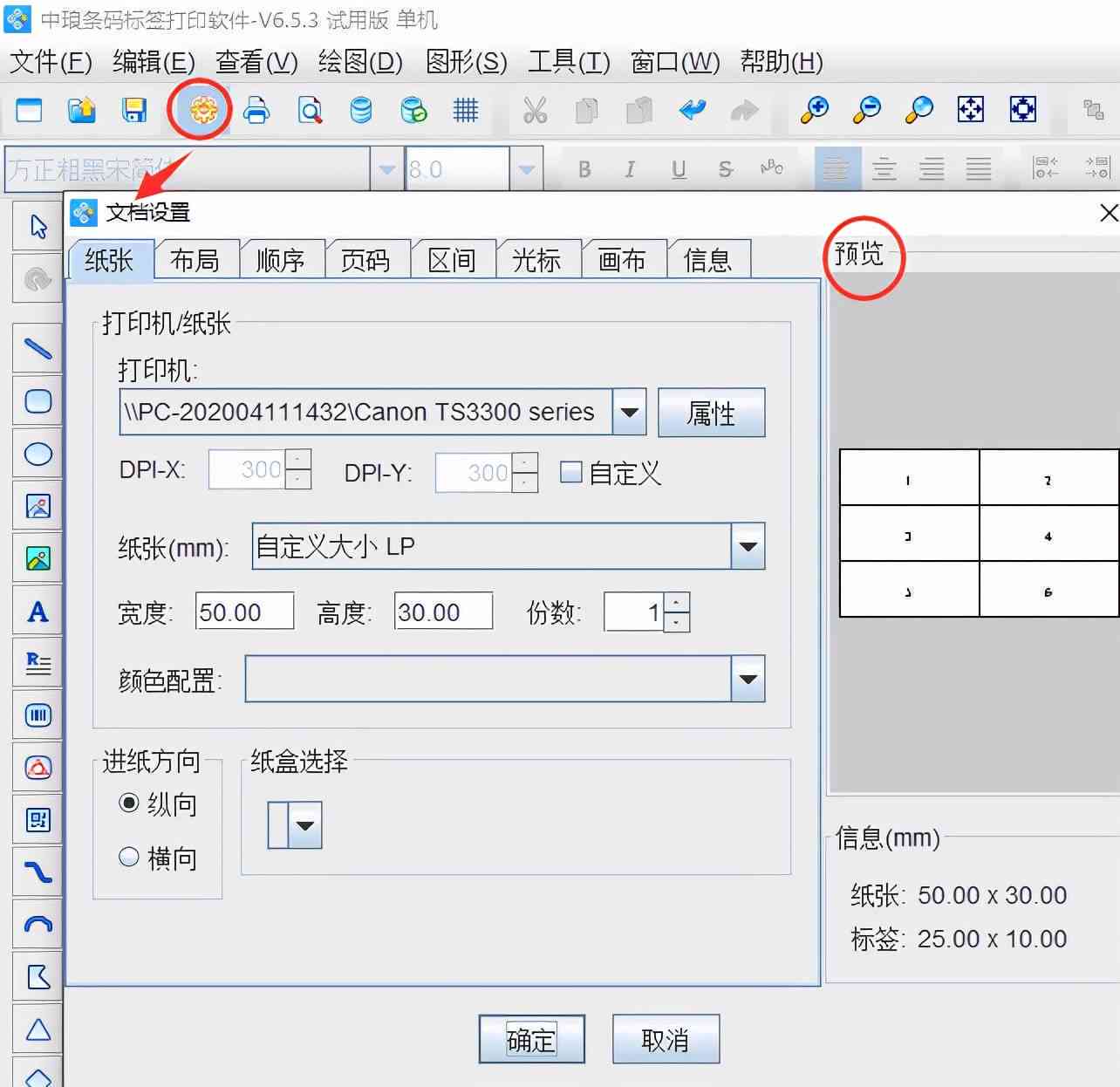Expand the printer selection dropdown
1120x1087 pixels.
click(629, 412)
